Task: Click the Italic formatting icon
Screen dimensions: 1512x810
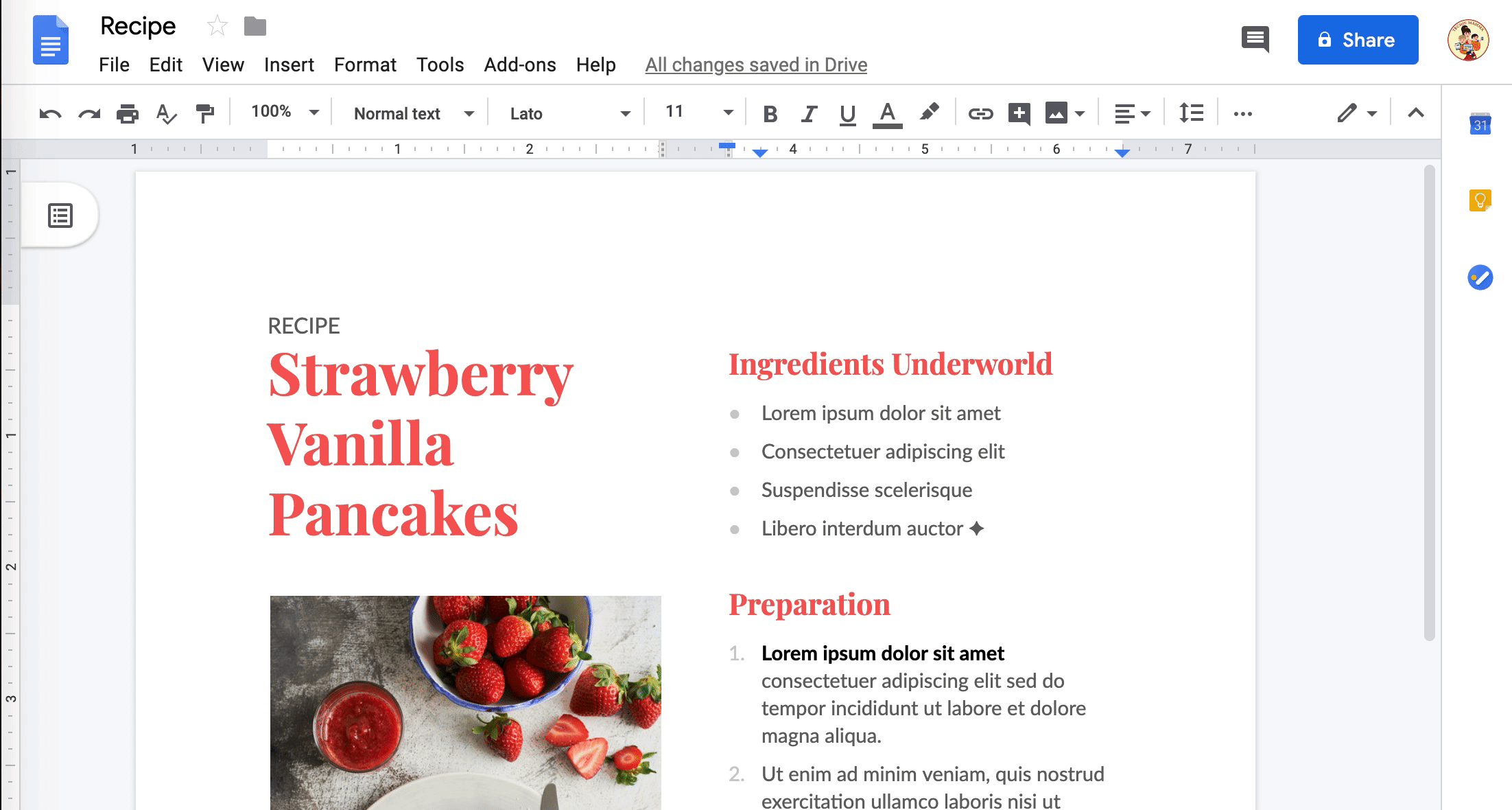Action: 807,113
